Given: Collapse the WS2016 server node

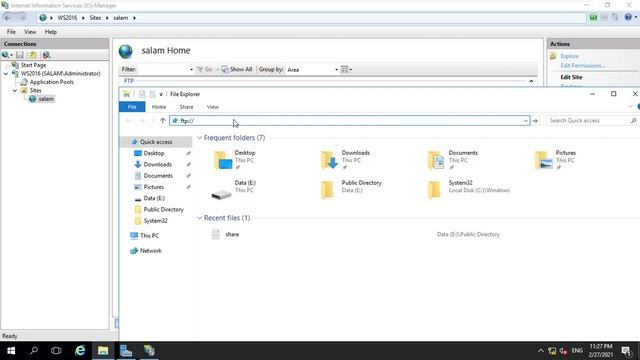Looking at the screenshot, I should (x=6, y=73).
